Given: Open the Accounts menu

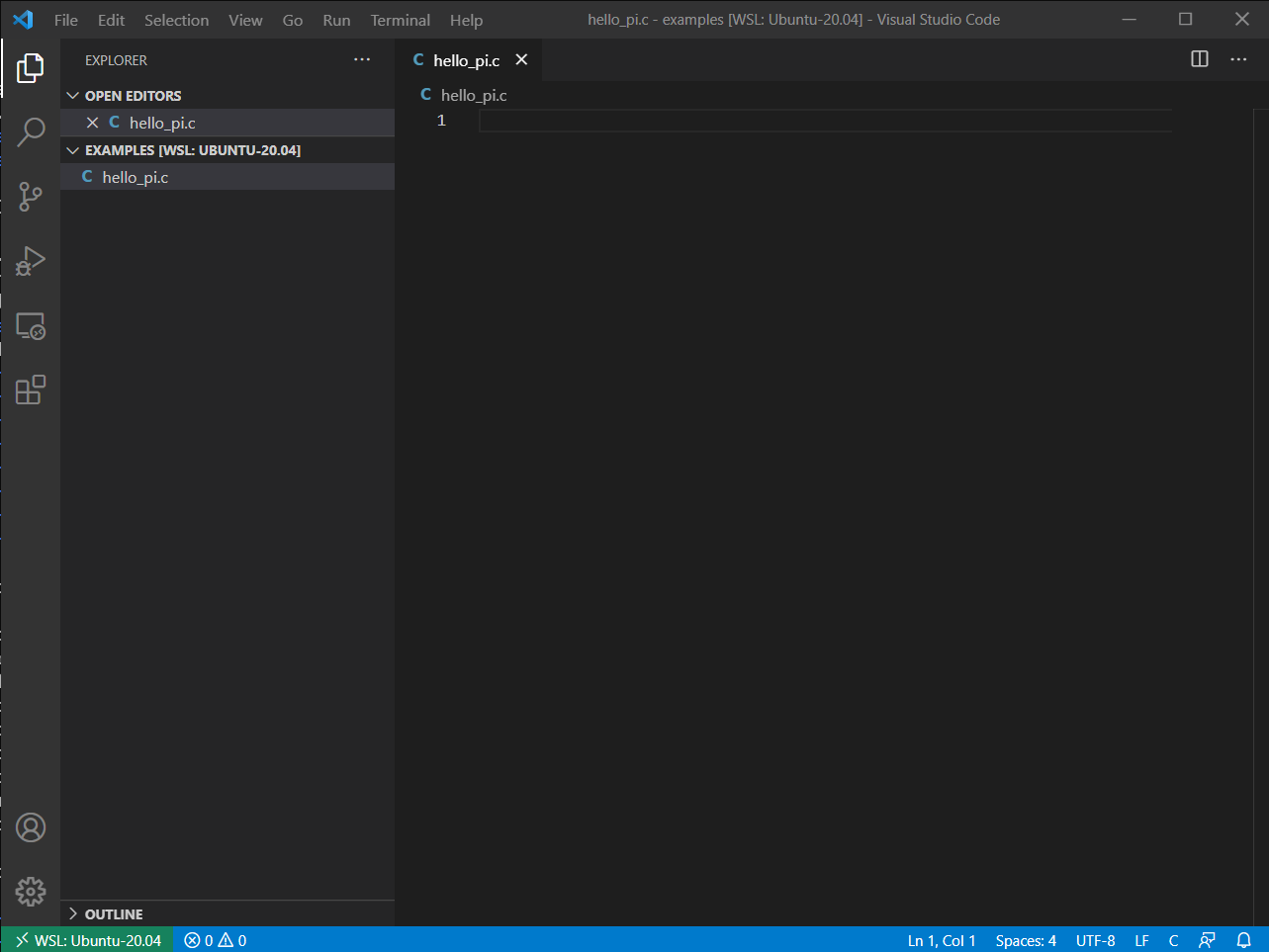Looking at the screenshot, I should coord(31,827).
